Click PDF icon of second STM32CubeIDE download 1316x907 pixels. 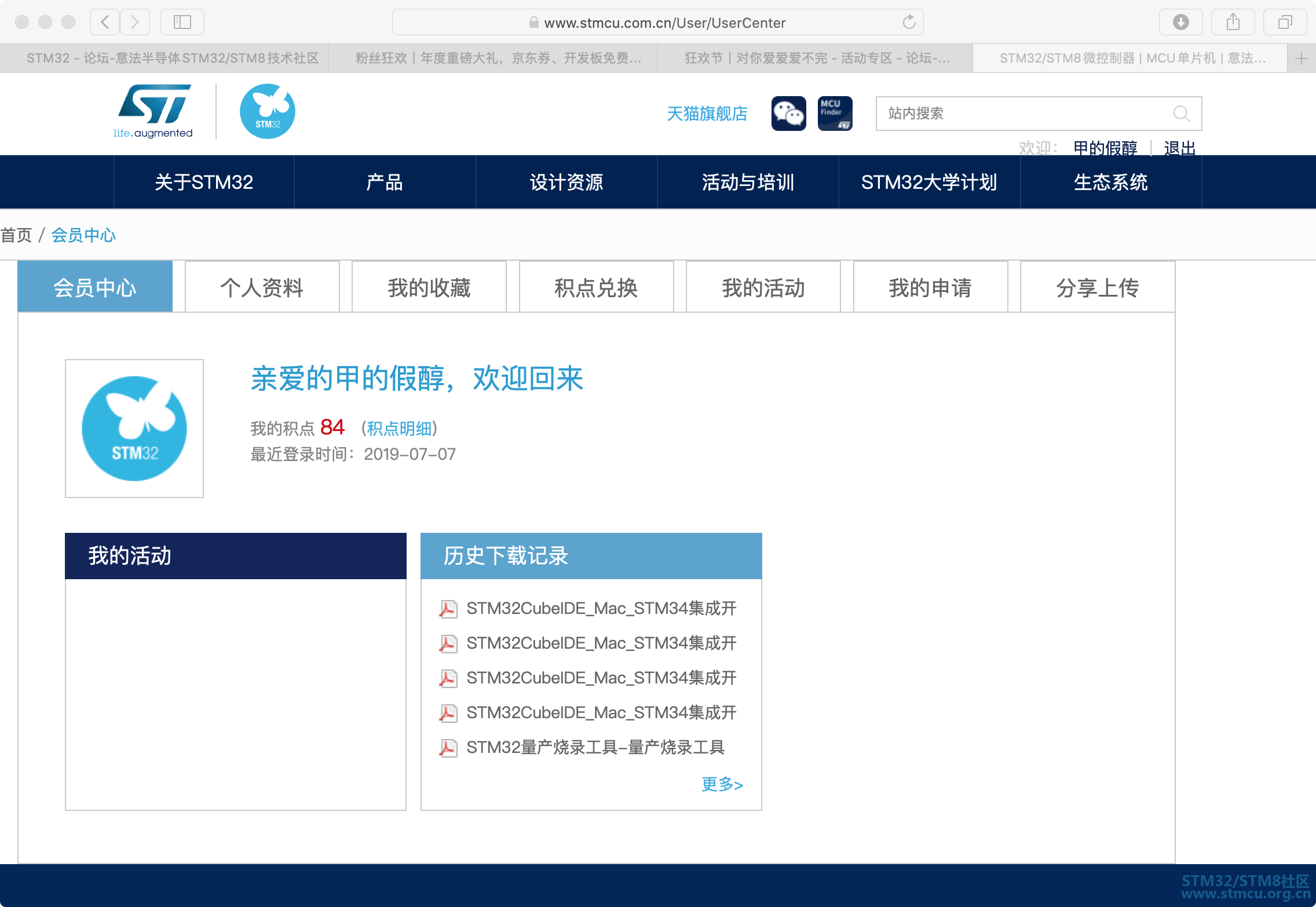[x=448, y=643]
